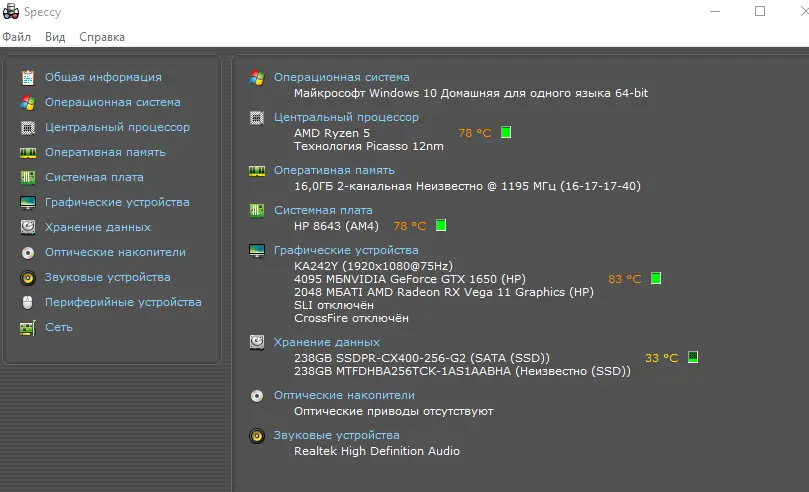The height and width of the screenshot is (492, 809).
Task: Click the Технология Picasso 12nm line
Action: 369,146
